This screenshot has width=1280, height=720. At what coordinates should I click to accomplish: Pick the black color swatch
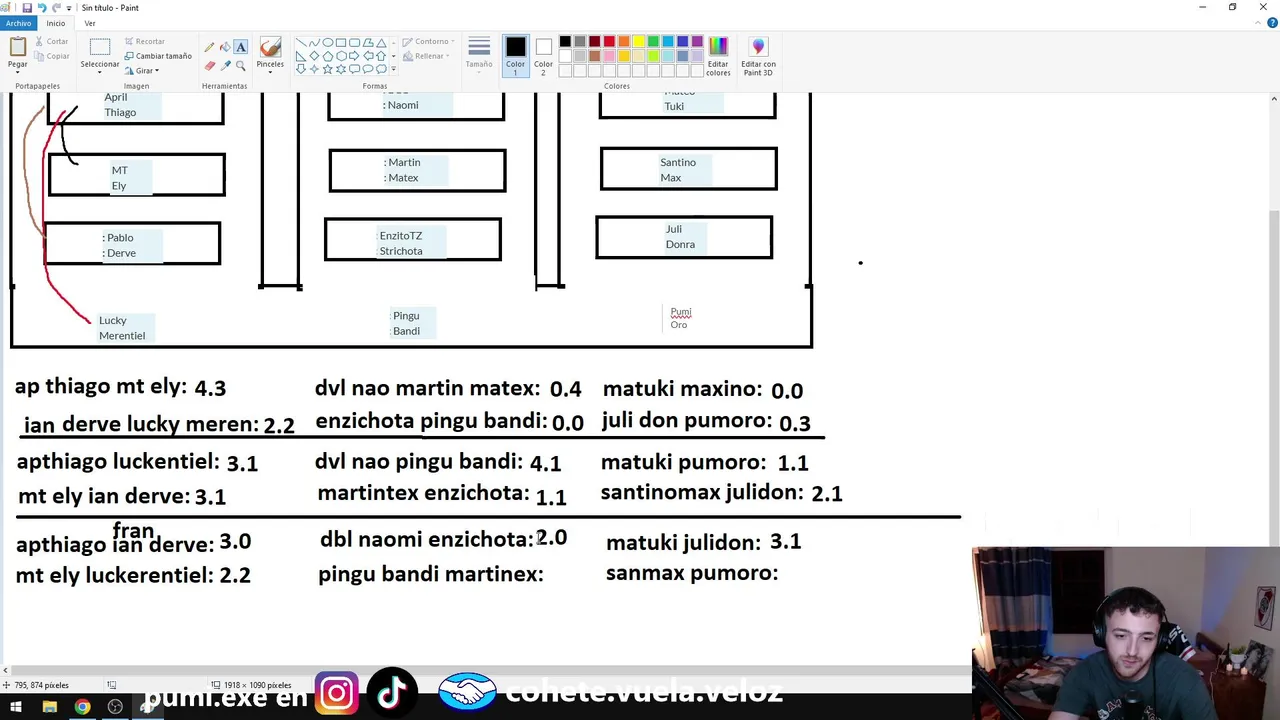tap(565, 42)
